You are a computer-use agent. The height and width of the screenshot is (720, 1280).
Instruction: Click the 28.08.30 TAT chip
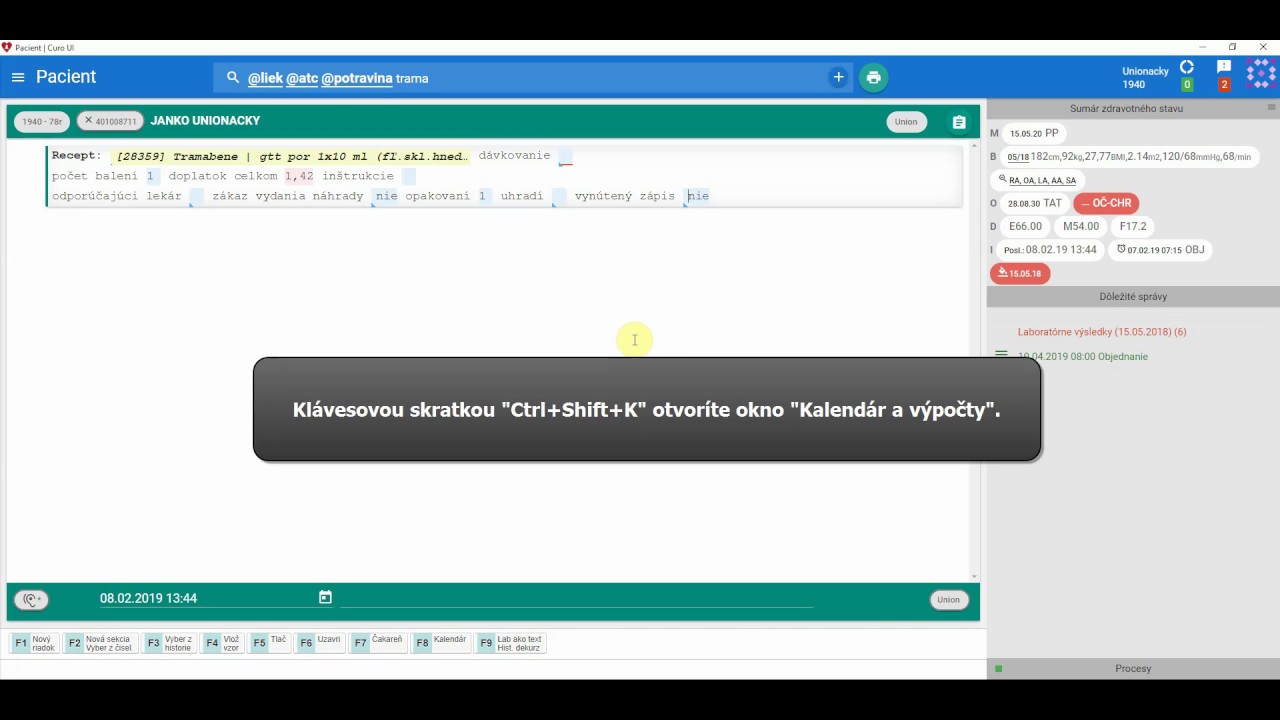point(1035,203)
